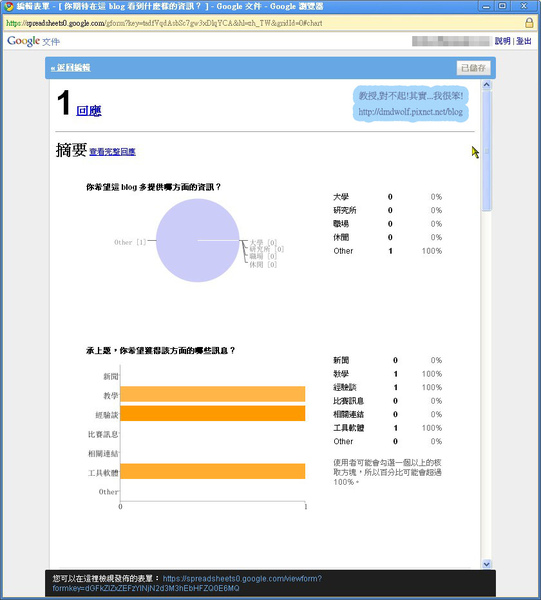Close the browser window
Viewport: 541px width, 600px height.
tap(524, 7)
